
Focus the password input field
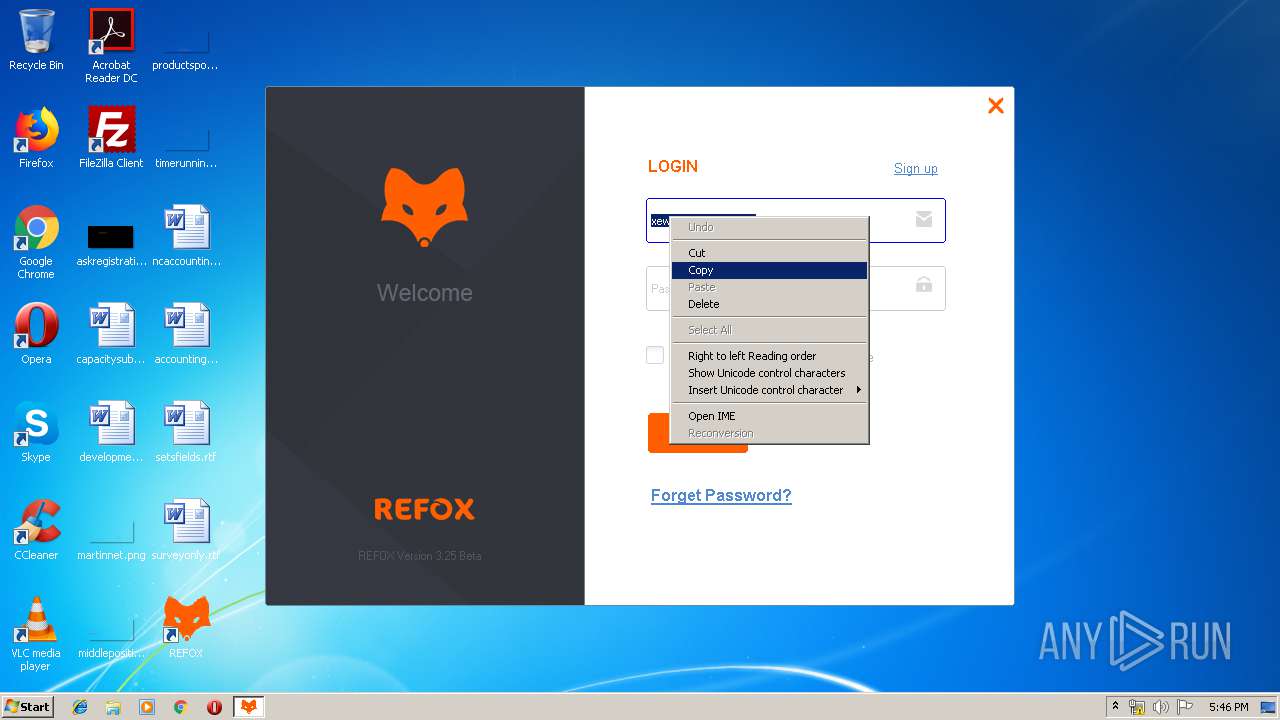pyautogui.click(x=795, y=288)
